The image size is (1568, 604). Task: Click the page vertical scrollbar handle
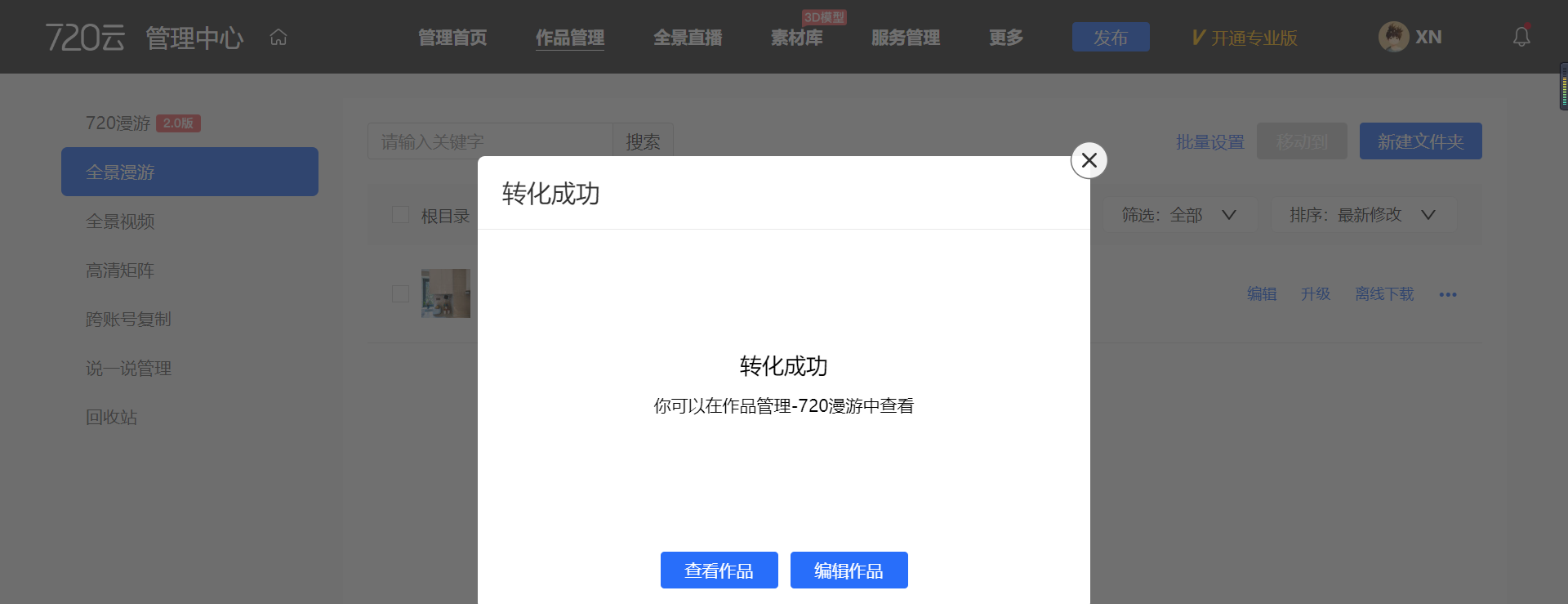pos(1563,86)
